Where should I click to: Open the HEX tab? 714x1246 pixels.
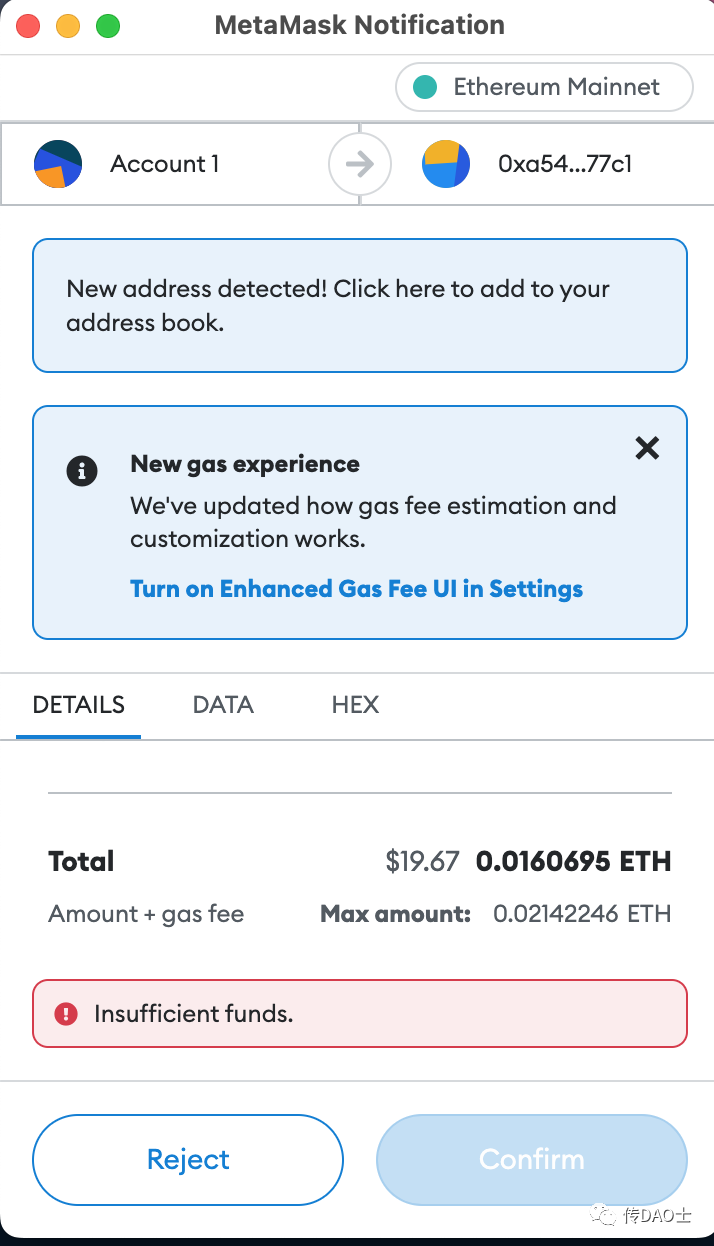pyautogui.click(x=355, y=704)
